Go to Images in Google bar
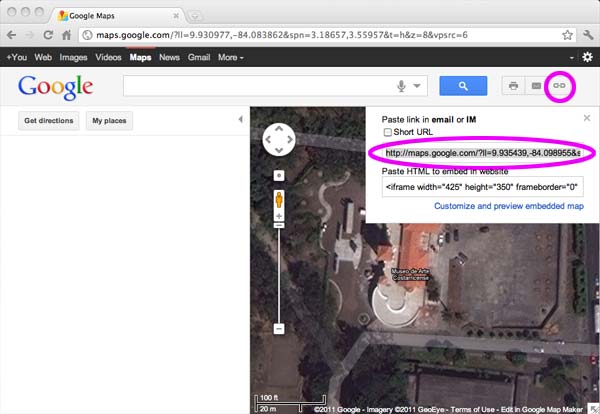The image size is (600, 414). [73, 57]
